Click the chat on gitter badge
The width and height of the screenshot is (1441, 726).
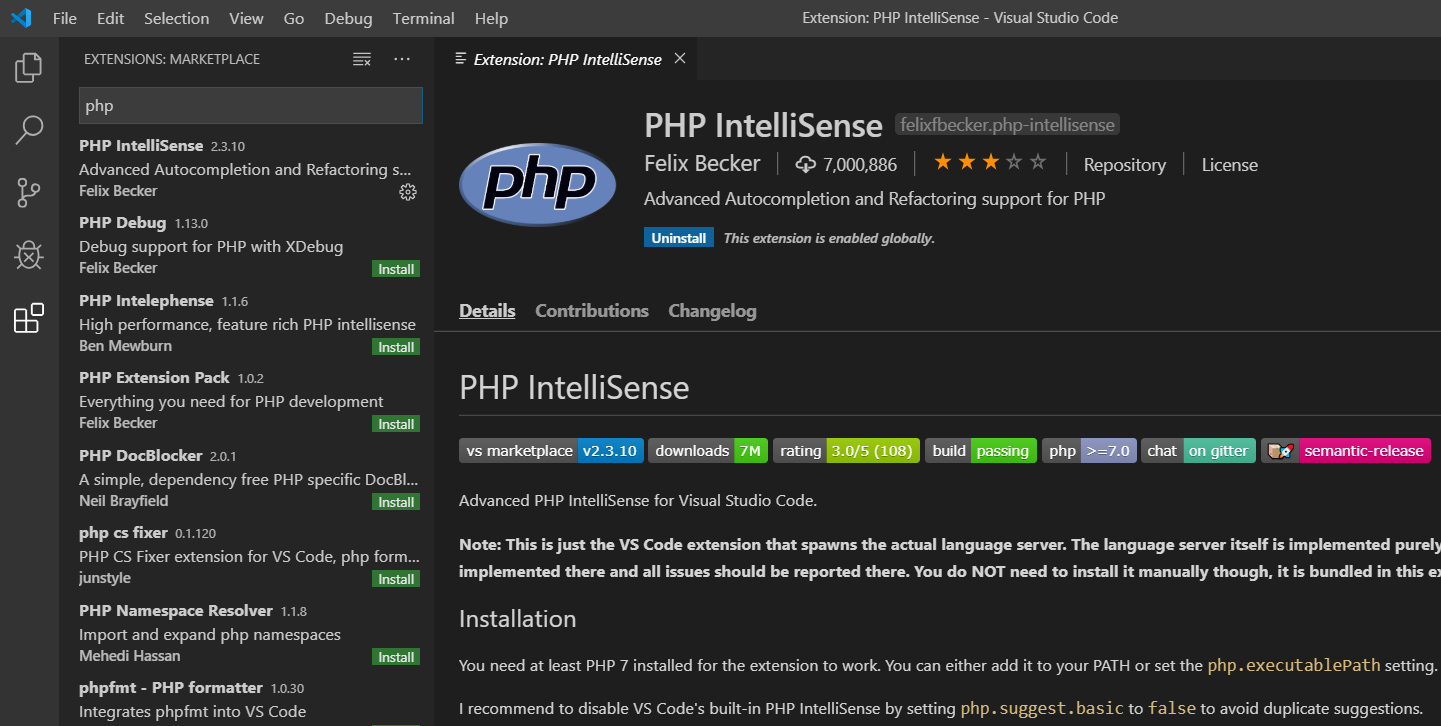pyautogui.click(x=1198, y=451)
